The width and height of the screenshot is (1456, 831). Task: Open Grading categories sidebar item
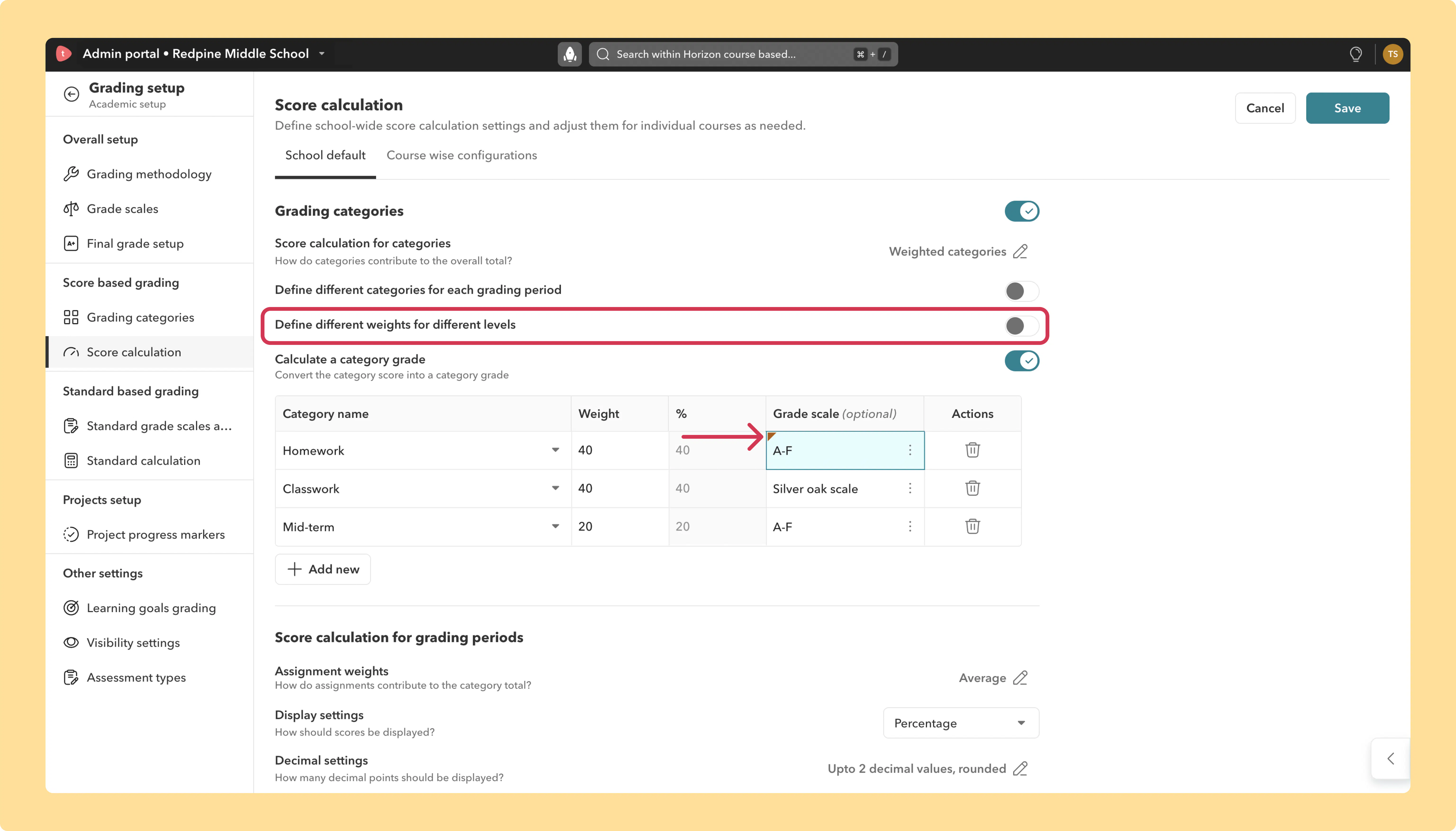click(149, 317)
